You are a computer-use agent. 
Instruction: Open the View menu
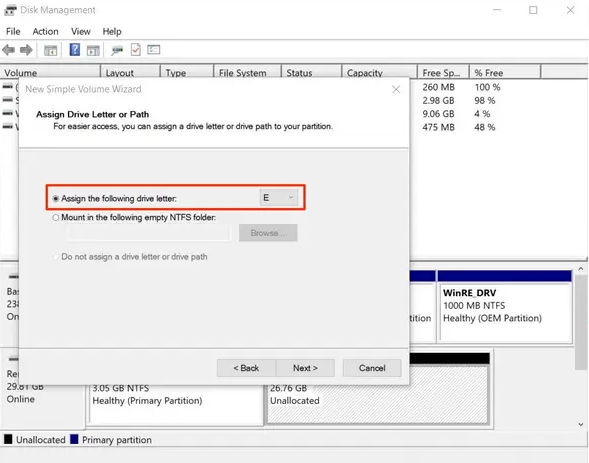[x=81, y=32]
